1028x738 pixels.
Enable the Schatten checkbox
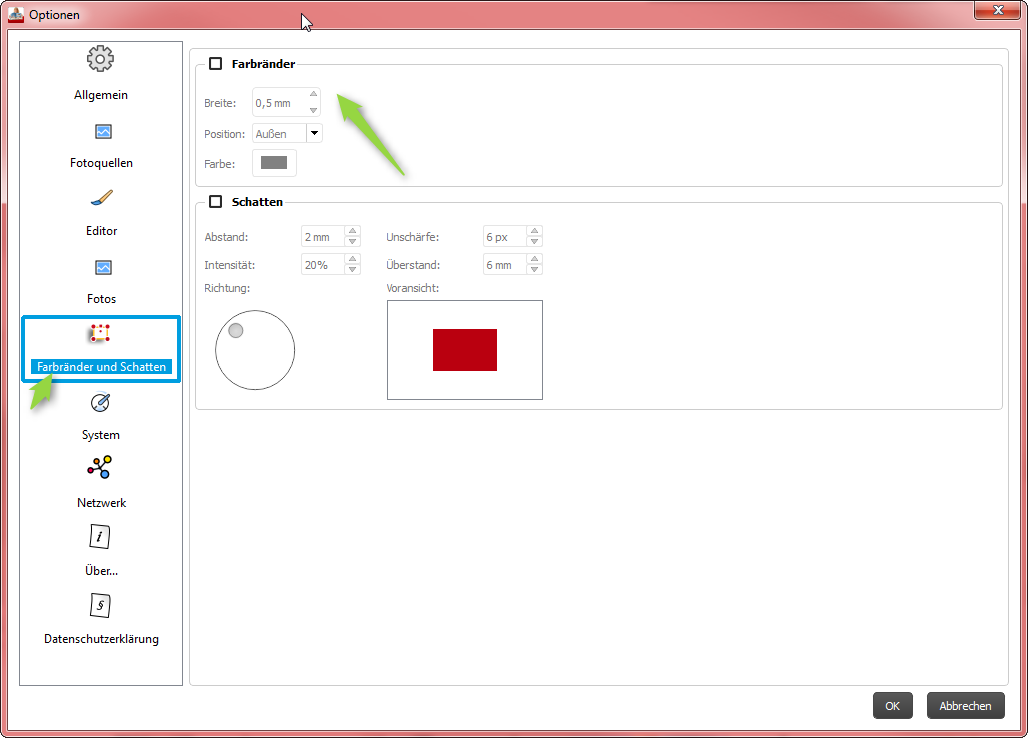(215, 202)
